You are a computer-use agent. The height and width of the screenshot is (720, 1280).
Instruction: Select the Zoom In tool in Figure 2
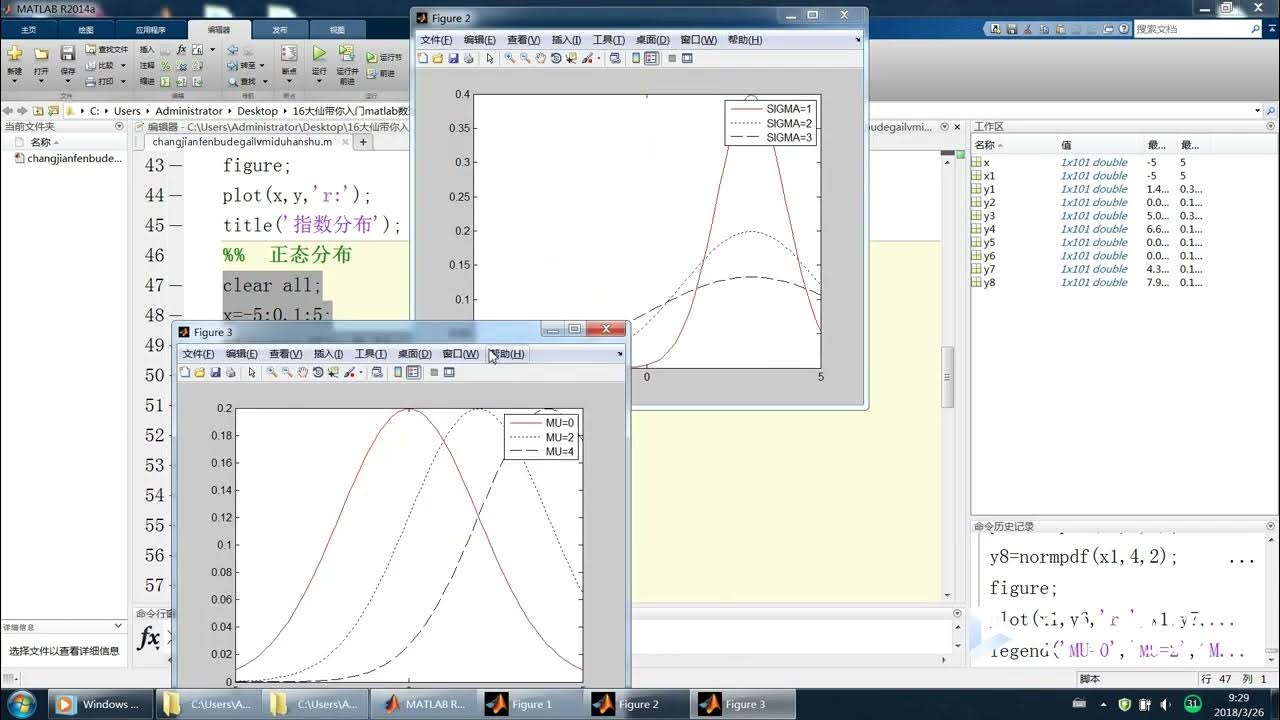[510, 58]
